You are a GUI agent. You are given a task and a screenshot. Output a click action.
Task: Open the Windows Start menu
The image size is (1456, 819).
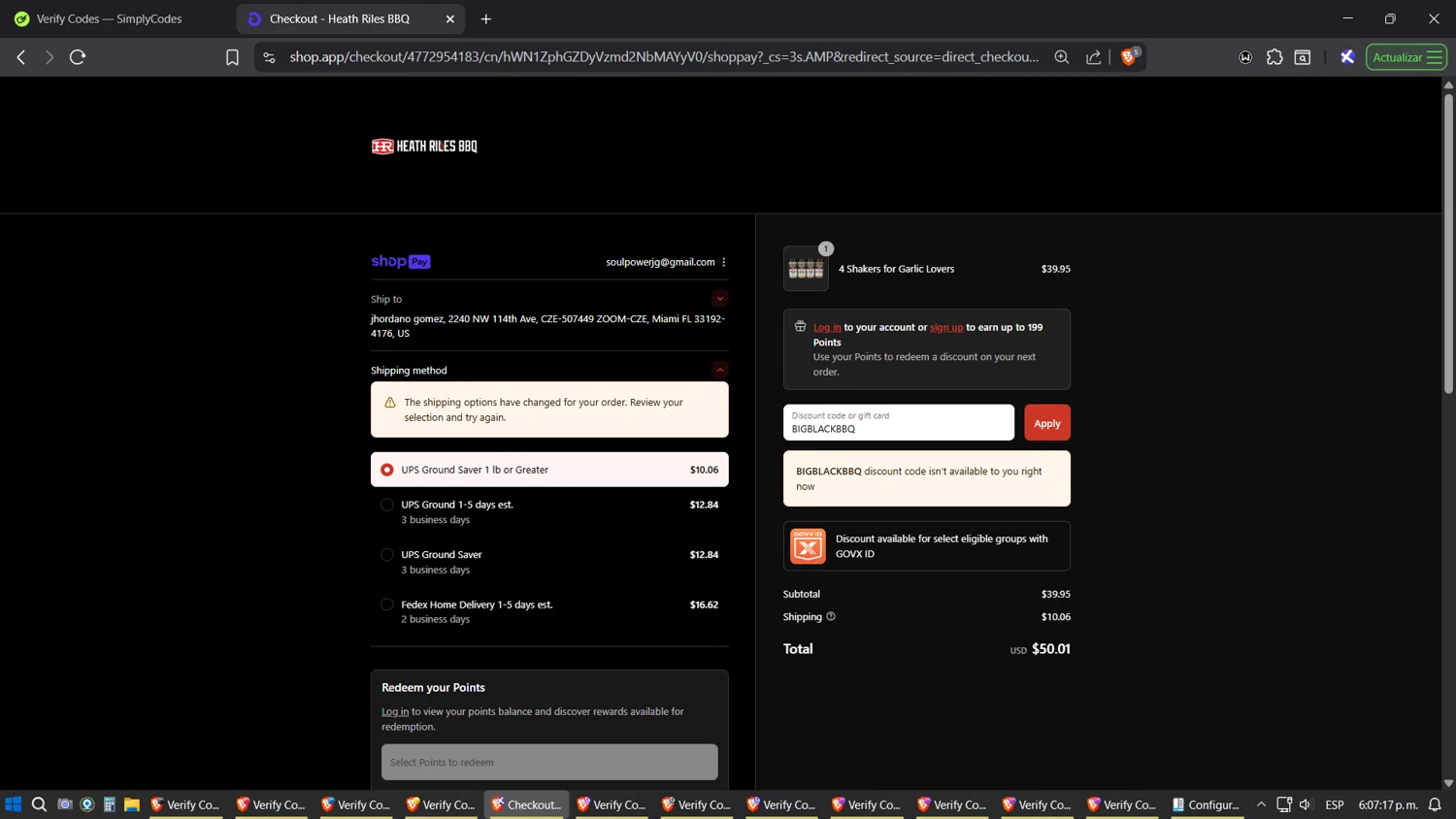click(14, 804)
